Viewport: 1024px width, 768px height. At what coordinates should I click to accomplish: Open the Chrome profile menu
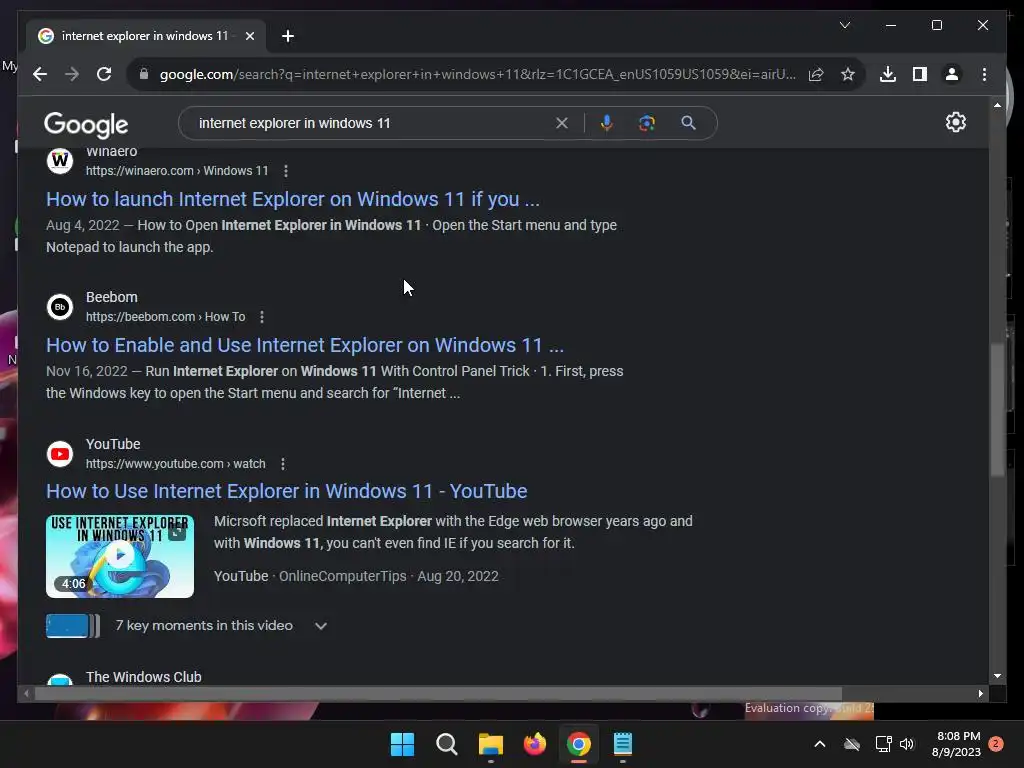pyautogui.click(x=952, y=74)
